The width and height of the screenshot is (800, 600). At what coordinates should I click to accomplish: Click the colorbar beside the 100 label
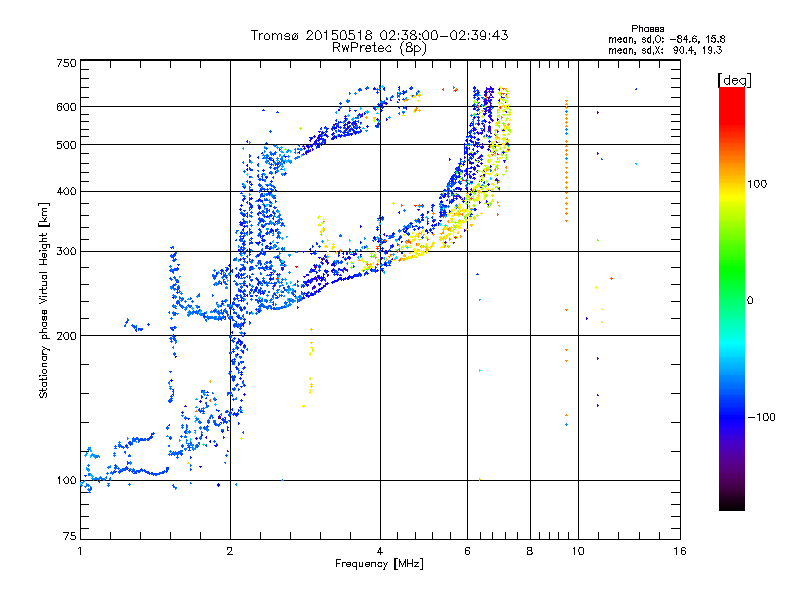pos(732,185)
